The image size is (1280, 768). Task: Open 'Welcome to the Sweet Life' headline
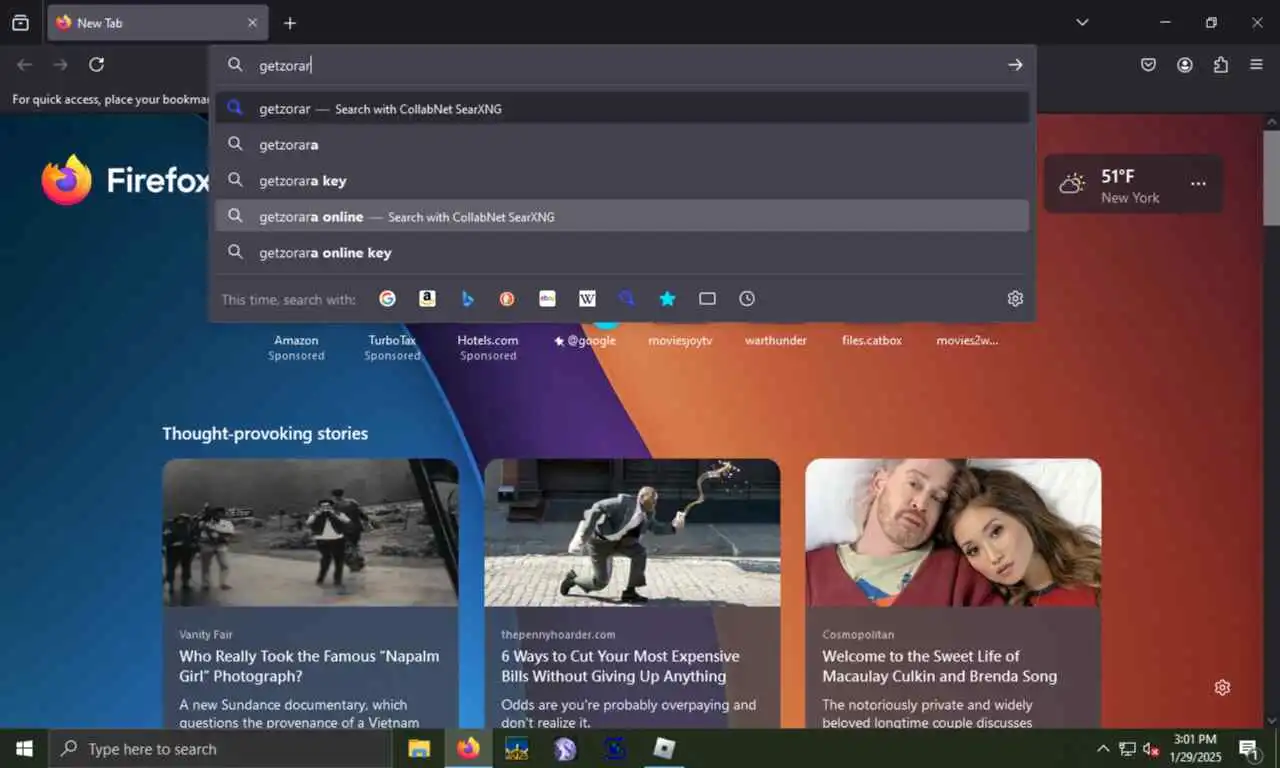tap(939, 666)
